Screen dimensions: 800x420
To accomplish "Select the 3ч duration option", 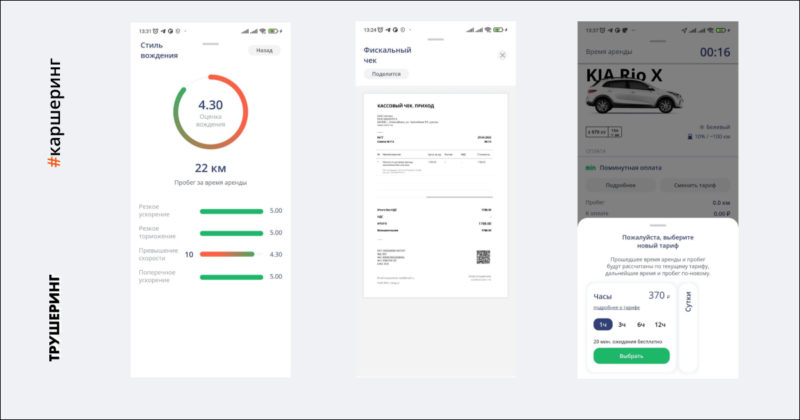I will 621,325.
